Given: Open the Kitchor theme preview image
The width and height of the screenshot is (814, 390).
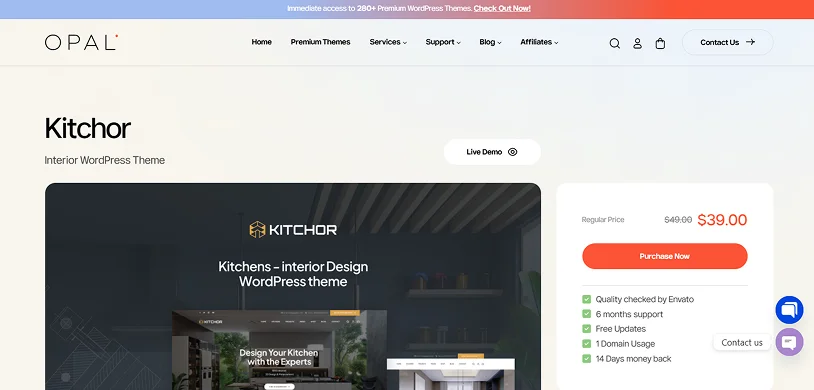Looking at the screenshot, I should coord(293,286).
